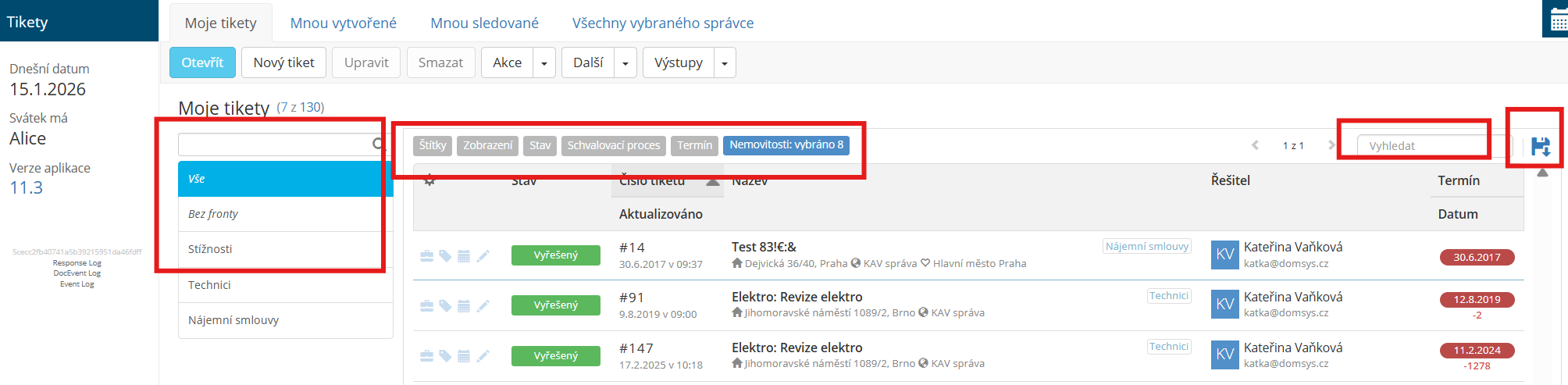Click the Otevřít button
This screenshot has width=1568, height=385.
pyautogui.click(x=202, y=62)
